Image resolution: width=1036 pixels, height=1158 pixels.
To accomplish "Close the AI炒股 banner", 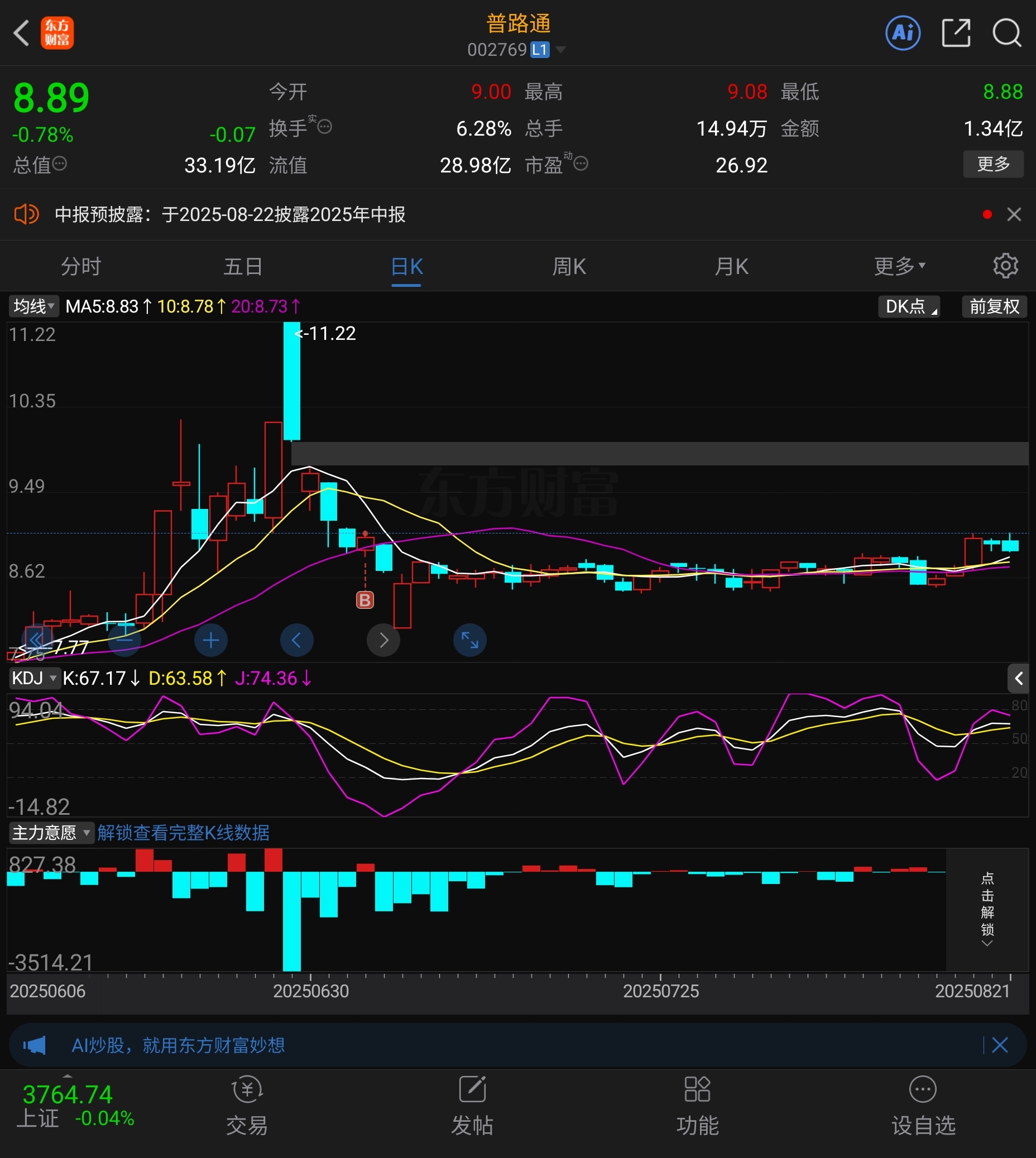I will pos(1000,1045).
